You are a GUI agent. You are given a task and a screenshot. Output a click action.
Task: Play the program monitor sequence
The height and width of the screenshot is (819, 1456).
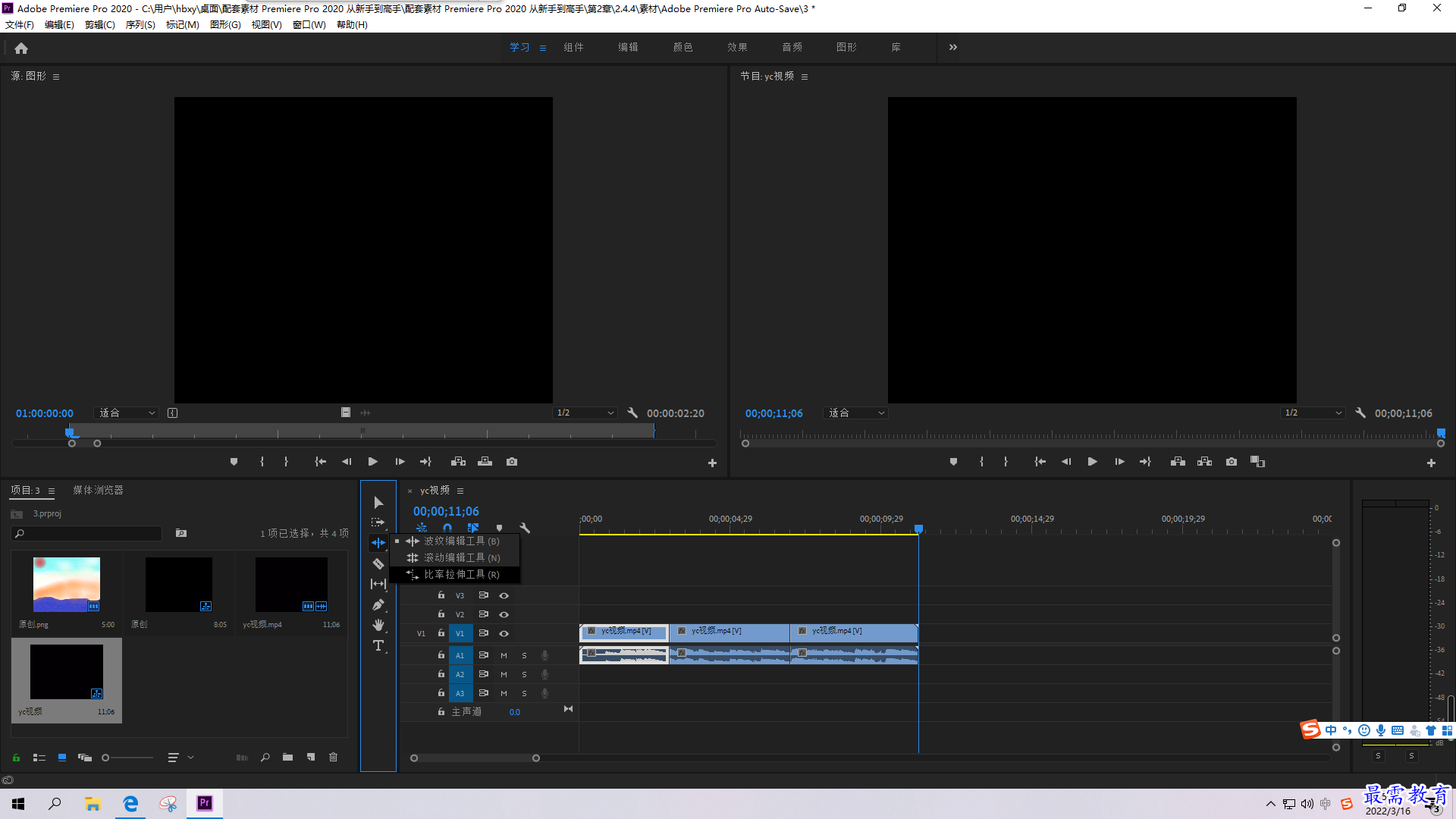1093,462
